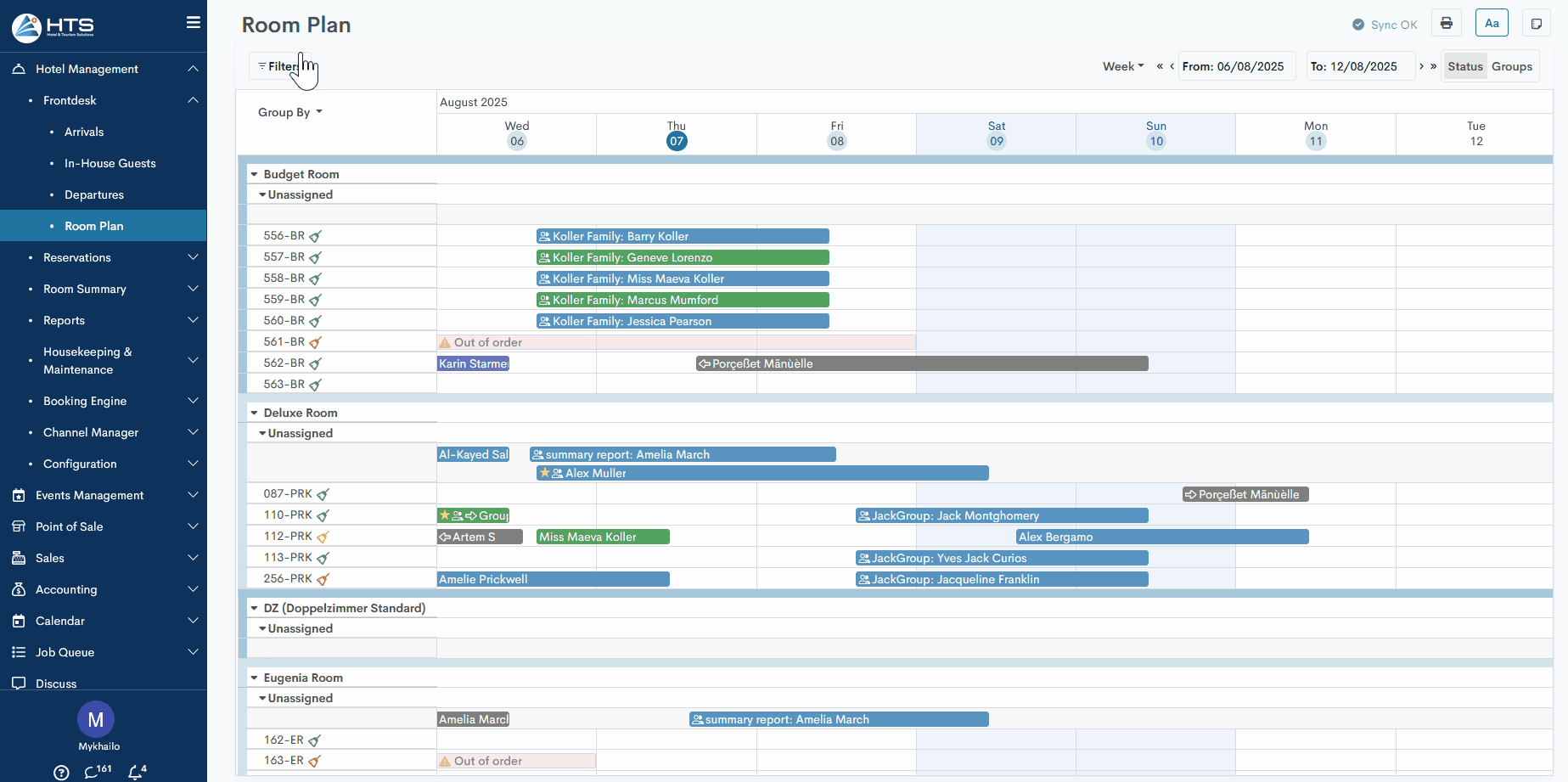Viewport: 1568px width, 782px height.
Task: Click the help question mark icon
Action: tap(61, 773)
